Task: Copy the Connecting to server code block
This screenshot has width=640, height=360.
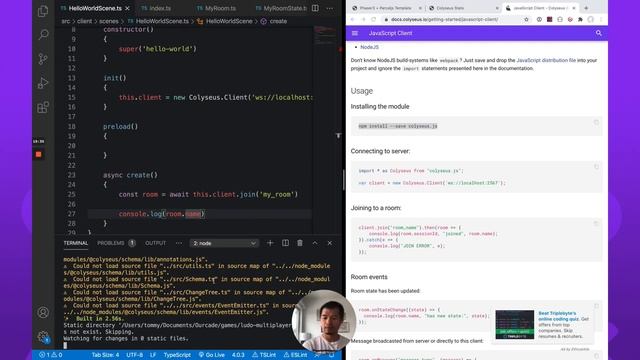Action: pos(596,167)
